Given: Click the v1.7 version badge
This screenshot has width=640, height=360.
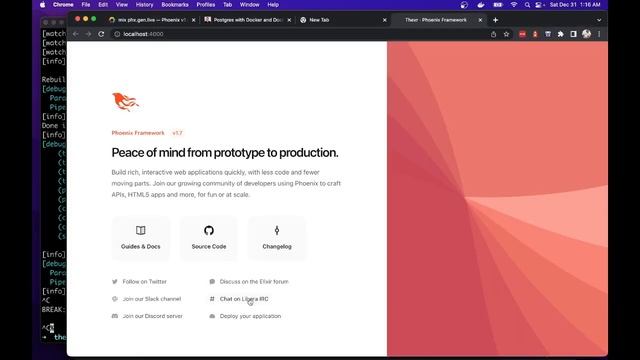Looking at the screenshot, I should point(177,133).
